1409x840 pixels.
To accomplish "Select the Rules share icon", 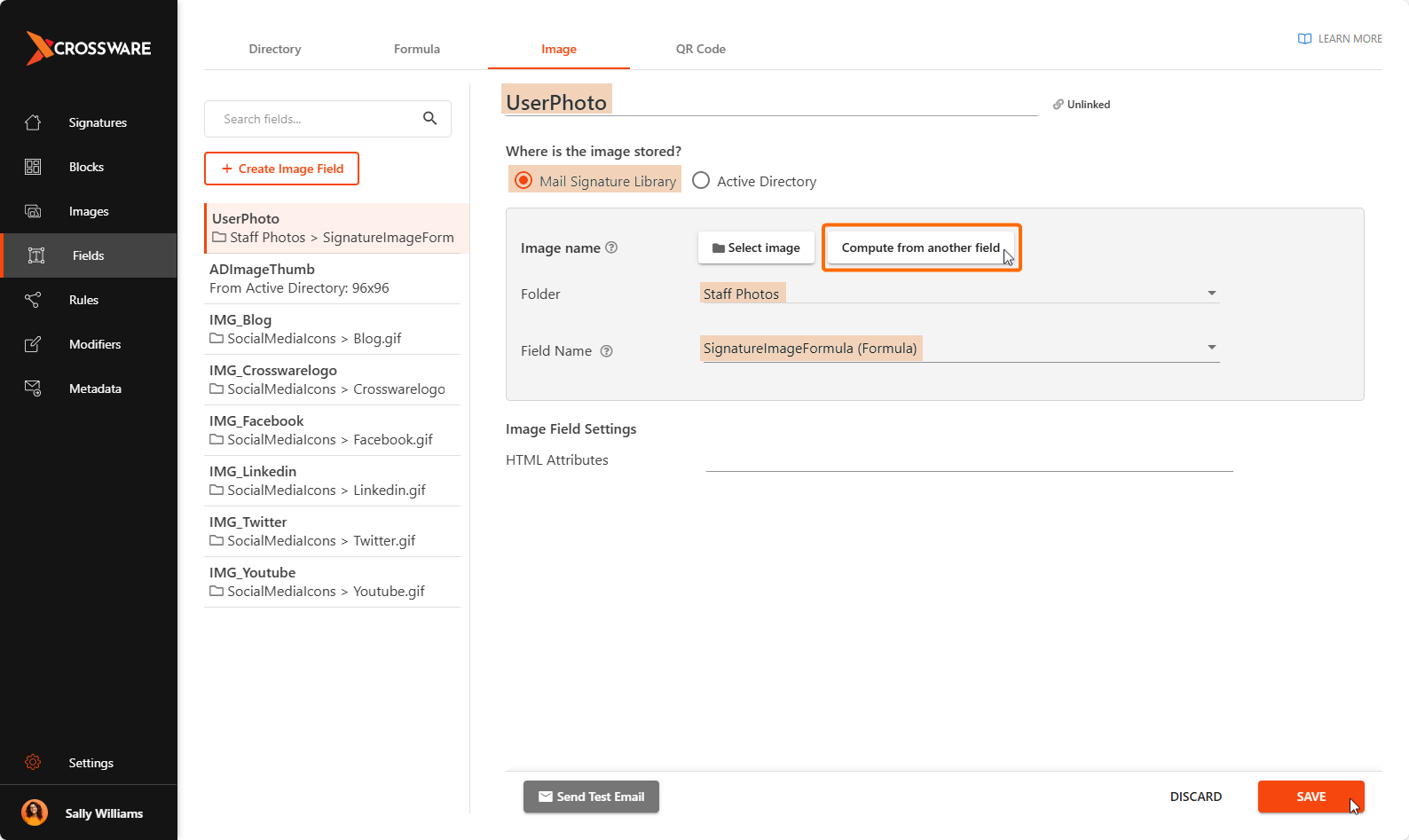I will click(33, 300).
